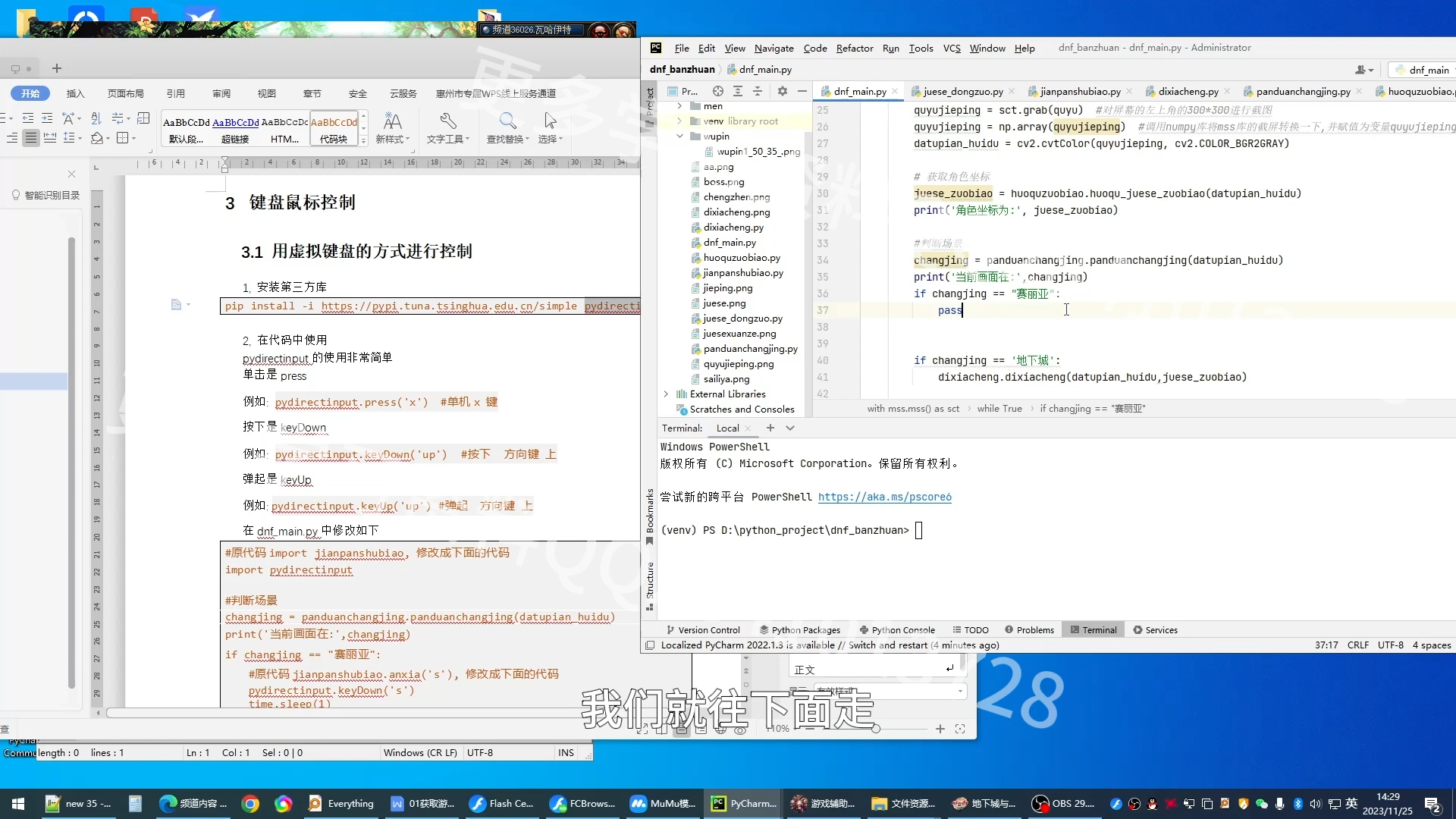Click the WPS increase indent icon

pos(47,118)
